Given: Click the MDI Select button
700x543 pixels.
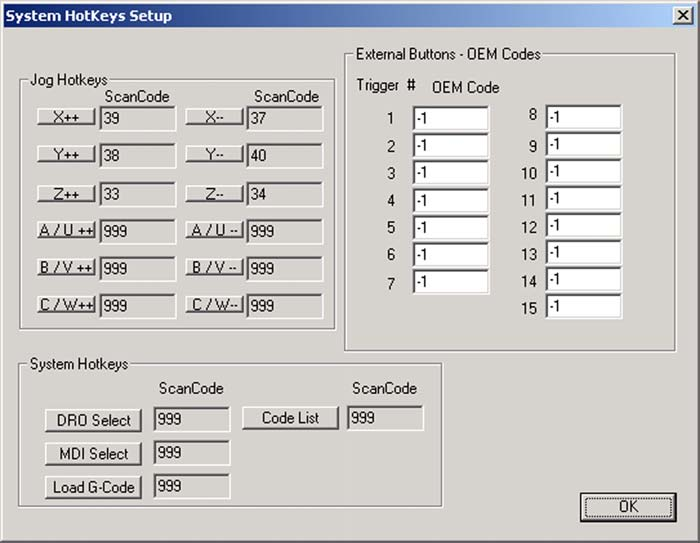Looking at the screenshot, I should (93, 454).
